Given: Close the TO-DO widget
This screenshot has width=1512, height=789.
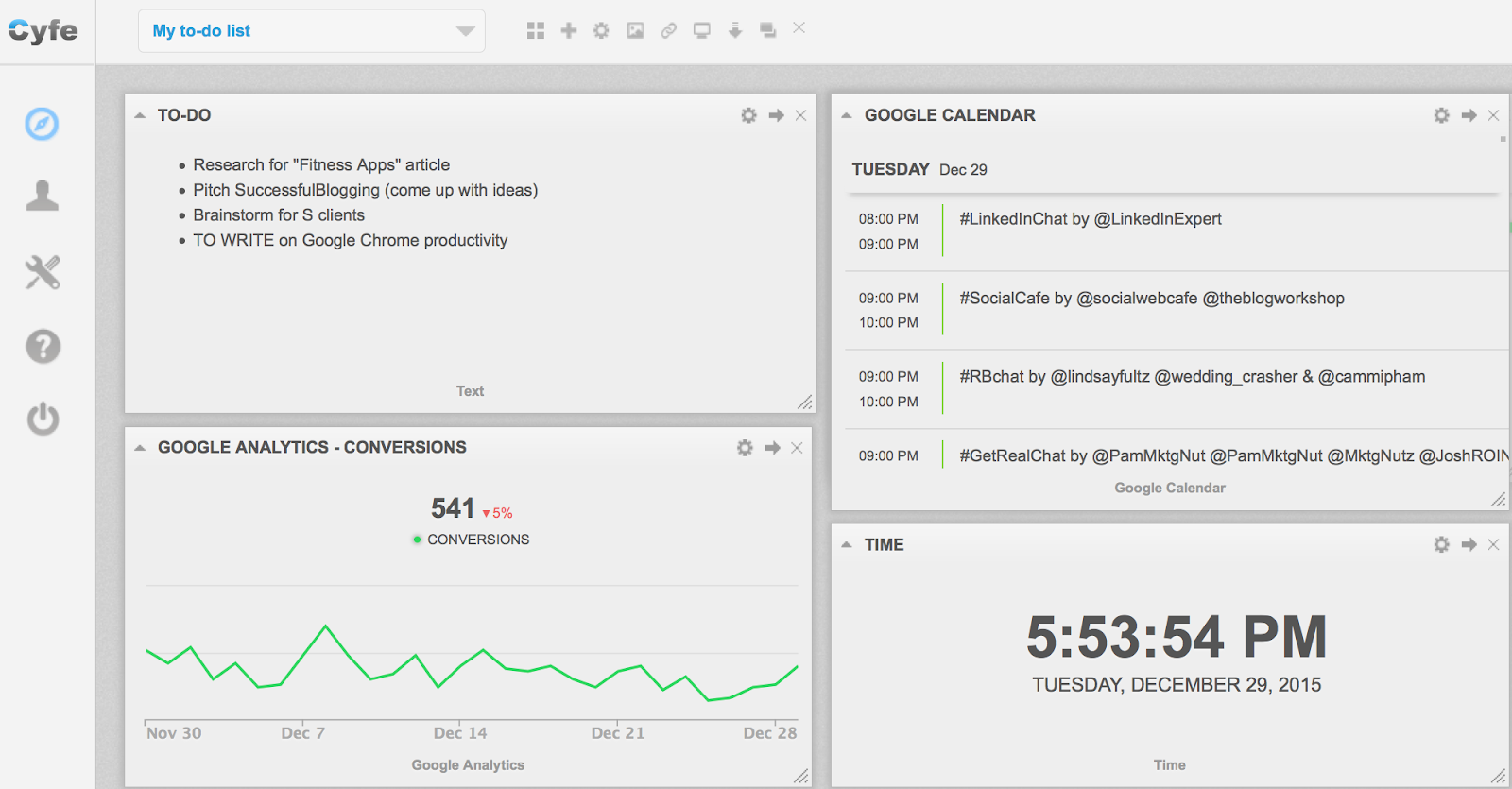Looking at the screenshot, I should coord(800,115).
